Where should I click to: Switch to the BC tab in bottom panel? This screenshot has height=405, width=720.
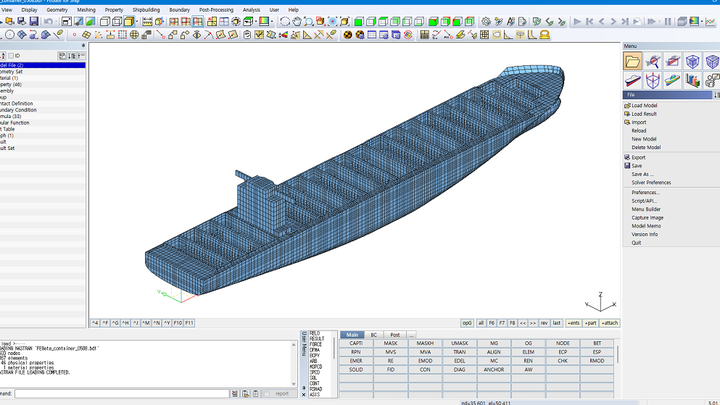pos(374,335)
